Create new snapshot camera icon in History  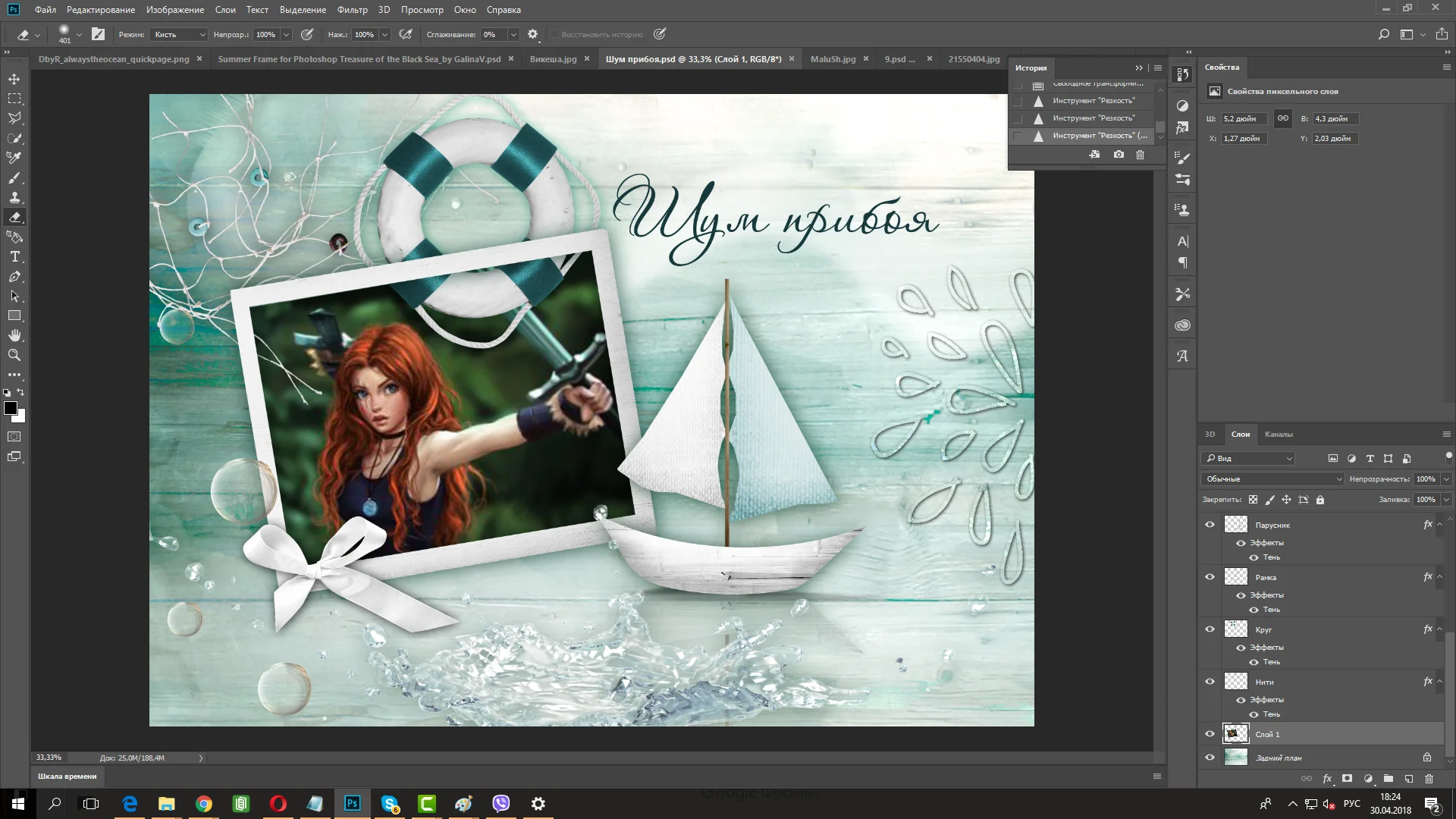pos(1119,155)
